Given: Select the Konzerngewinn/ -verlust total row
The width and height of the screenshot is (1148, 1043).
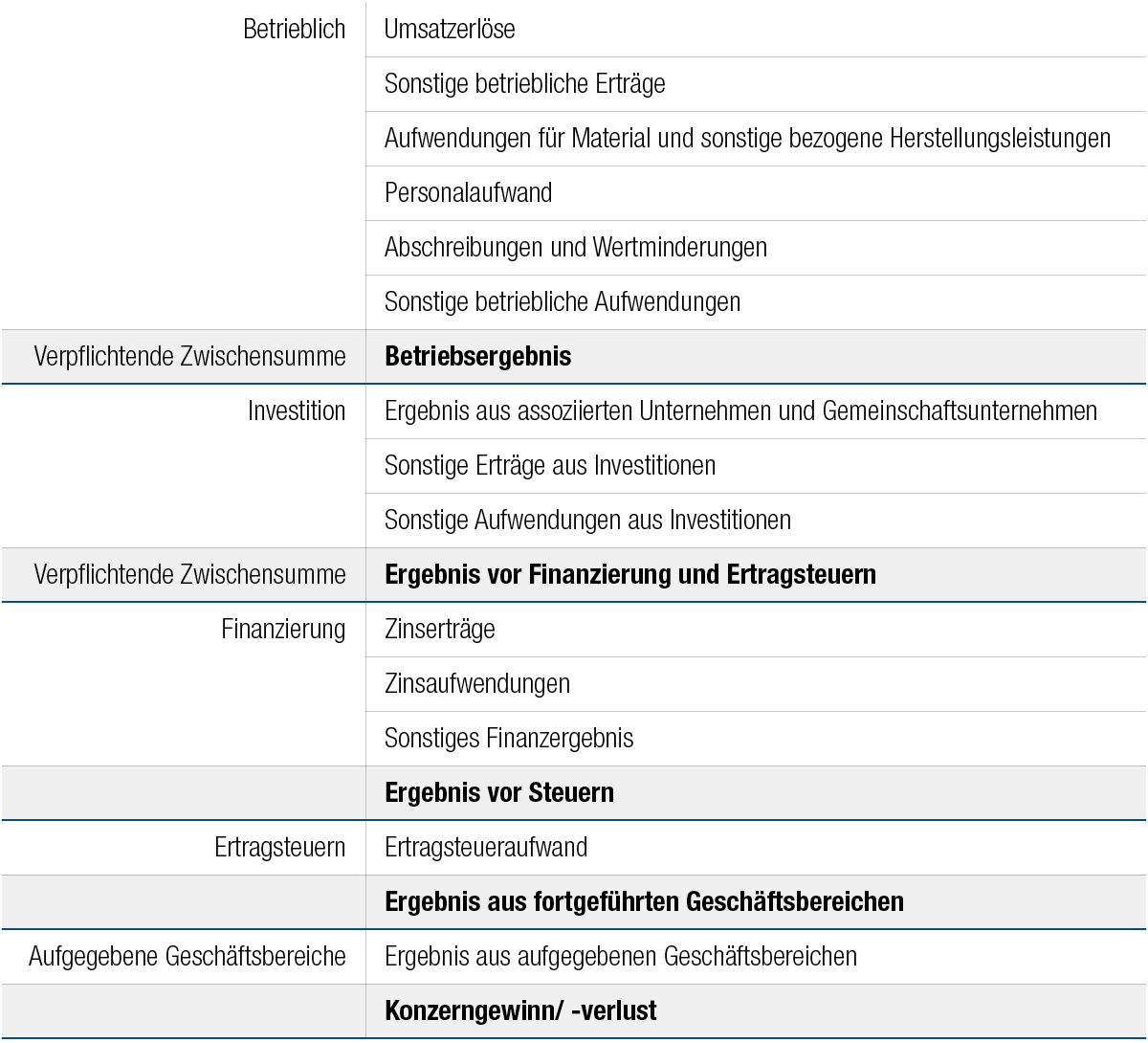Looking at the screenshot, I should [519, 1011].
